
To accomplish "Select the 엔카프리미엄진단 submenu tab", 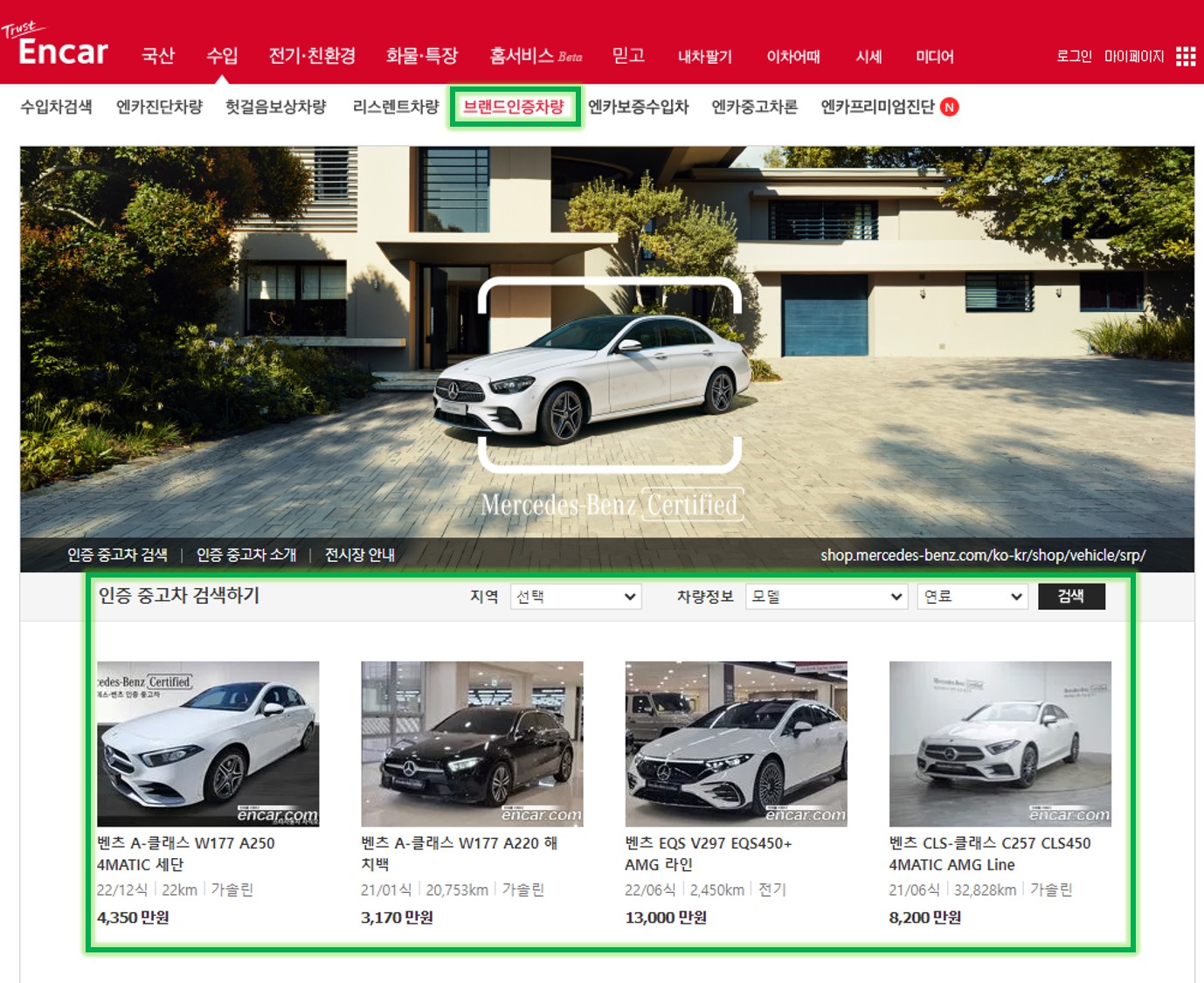I will 877,107.
